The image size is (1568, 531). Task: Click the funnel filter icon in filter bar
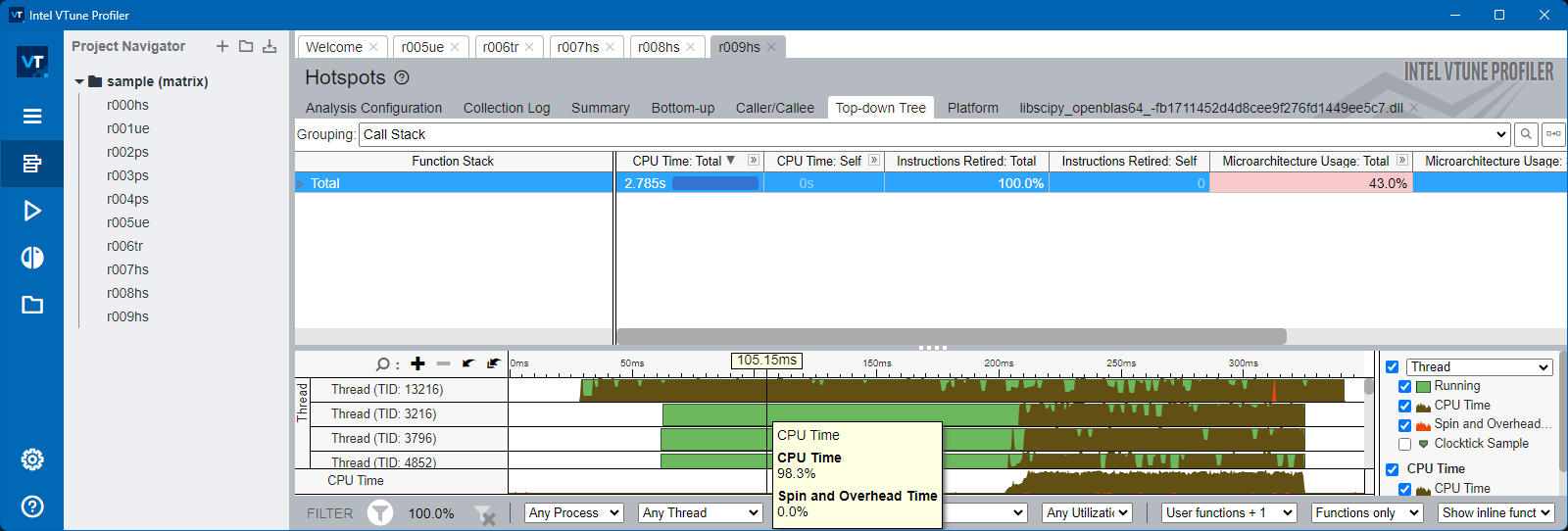pyautogui.click(x=380, y=512)
